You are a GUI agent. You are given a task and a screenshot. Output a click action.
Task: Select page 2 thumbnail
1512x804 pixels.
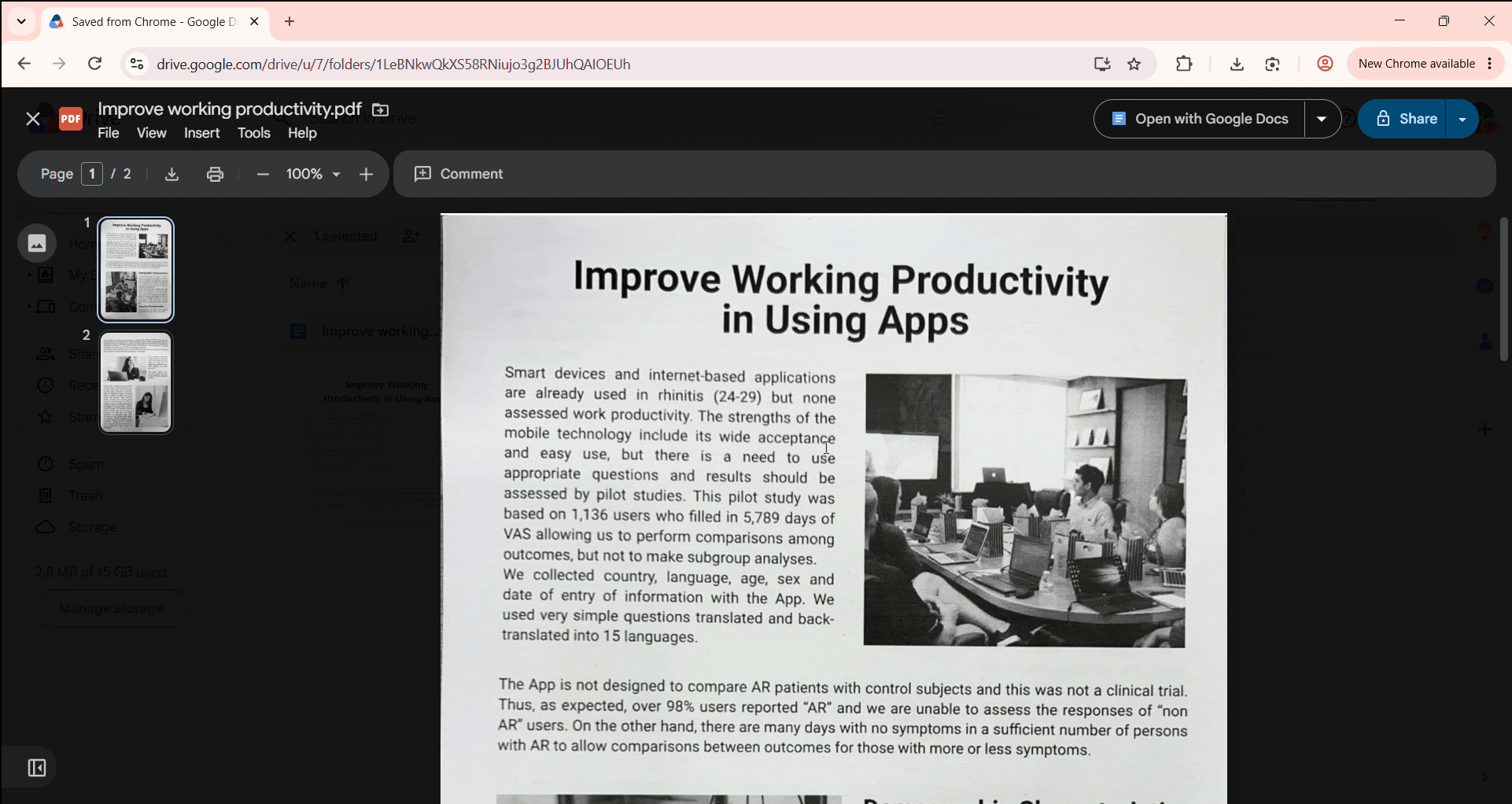(136, 382)
